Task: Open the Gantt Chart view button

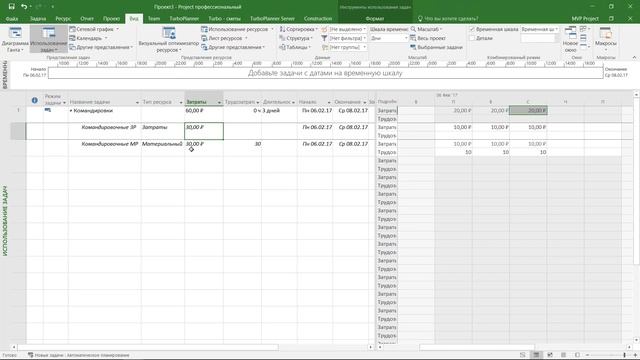Action: (x=15, y=40)
